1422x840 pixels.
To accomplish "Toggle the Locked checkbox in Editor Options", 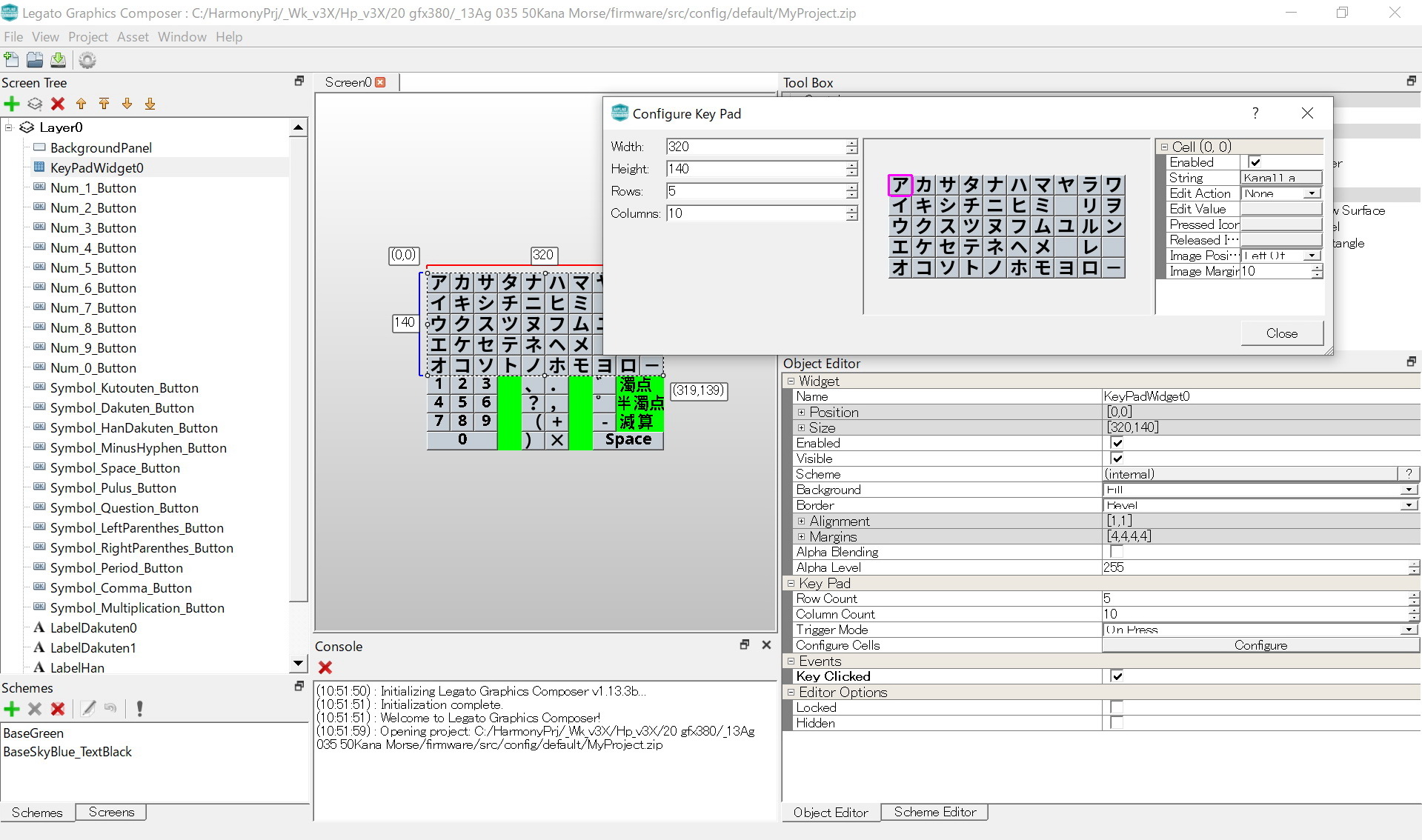I will [x=1117, y=707].
